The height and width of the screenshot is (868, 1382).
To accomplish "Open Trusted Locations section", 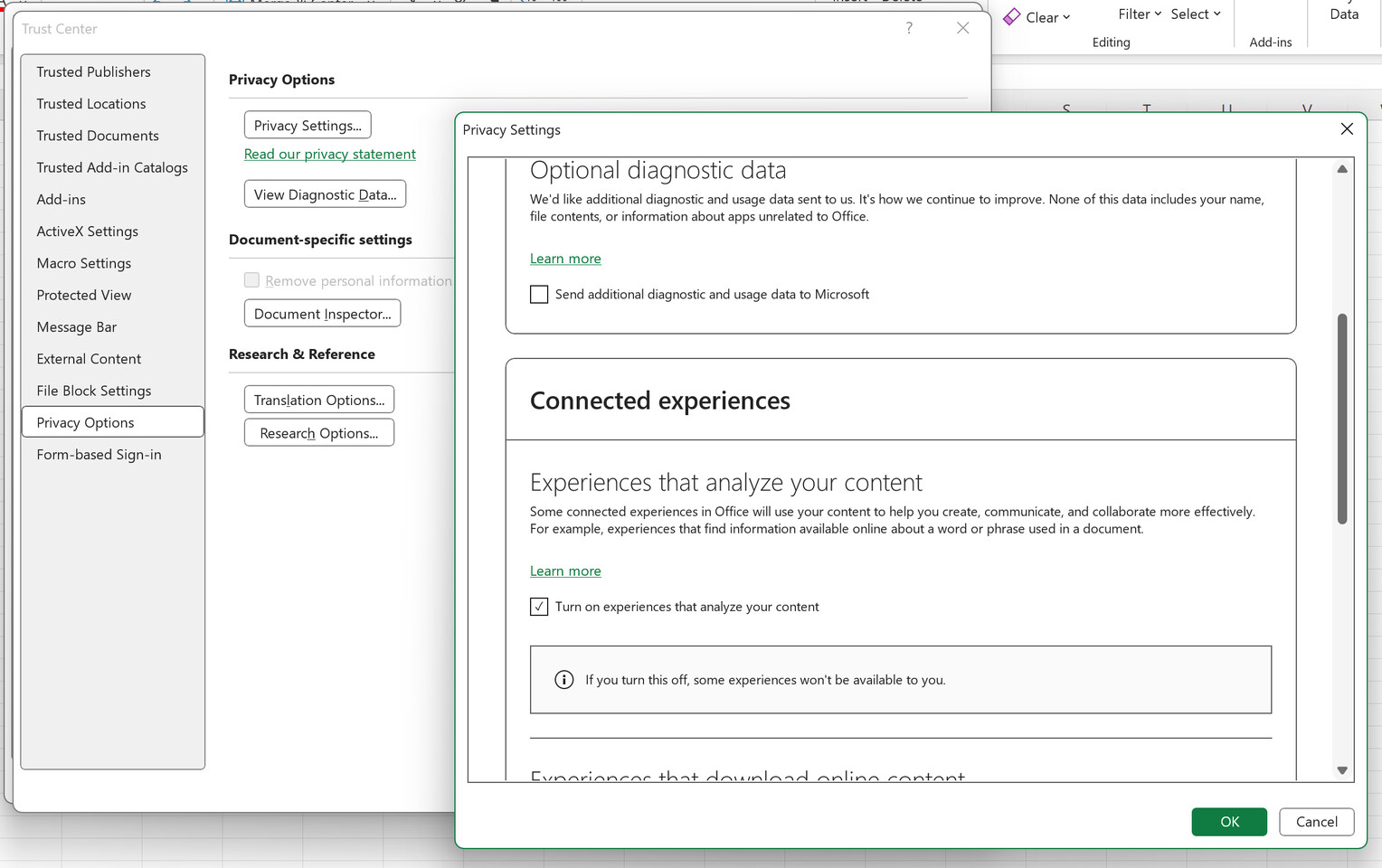I will (112, 104).
